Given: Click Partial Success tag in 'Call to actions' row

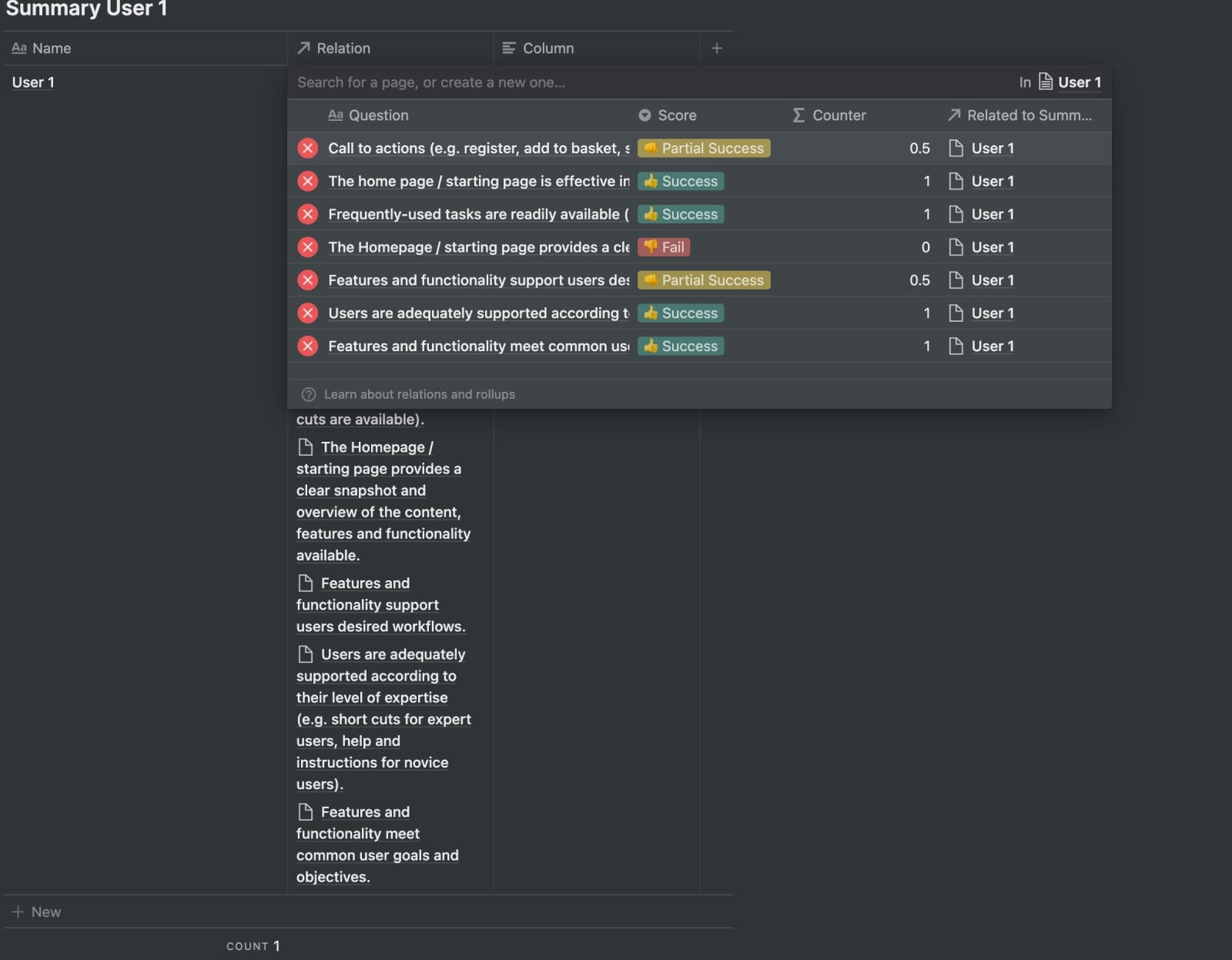Looking at the screenshot, I should coord(704,149).
